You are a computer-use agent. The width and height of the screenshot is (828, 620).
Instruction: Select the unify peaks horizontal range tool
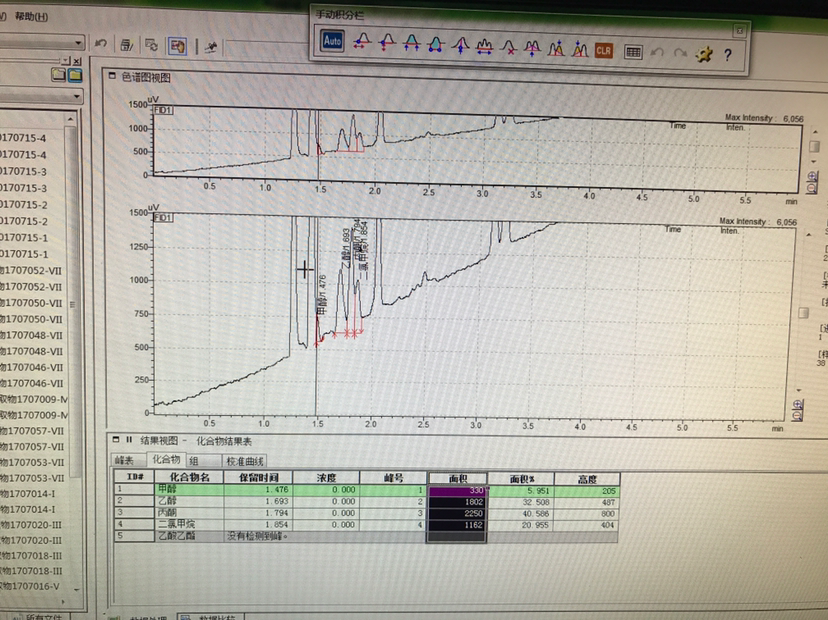(484, 46)
